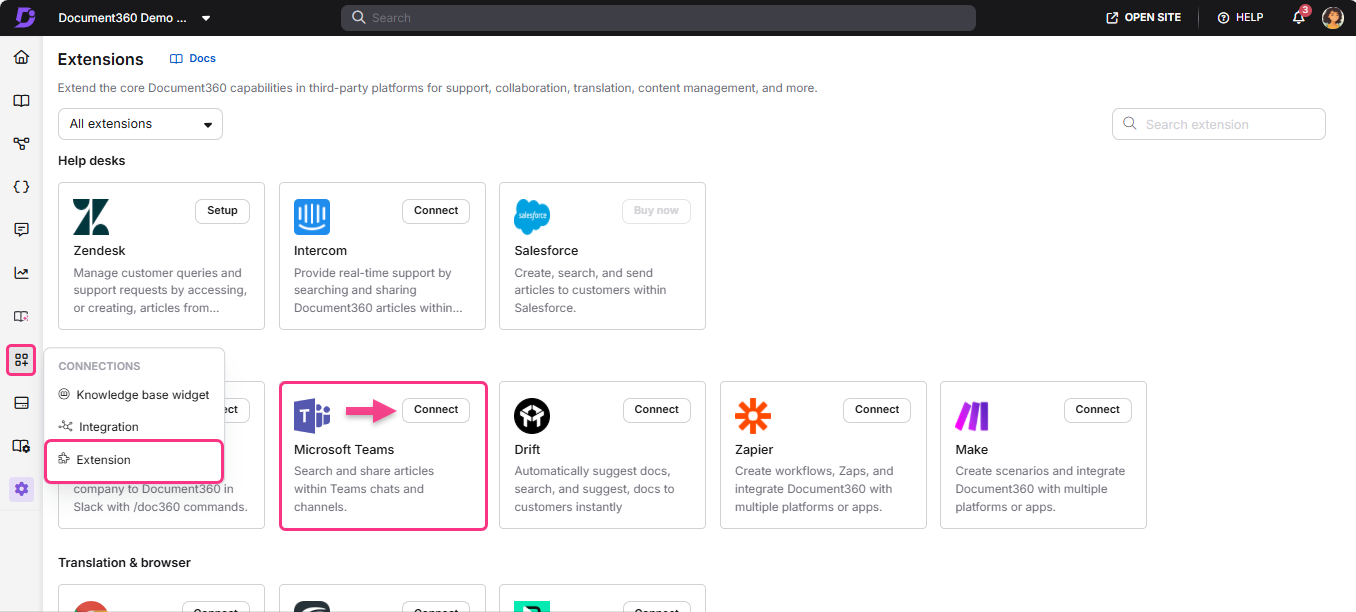This screenshot has height=612, width=1356.
Task: Expand the project selector beside Document360 Demo
Action: pyautogui.click(x=206, y=17)
